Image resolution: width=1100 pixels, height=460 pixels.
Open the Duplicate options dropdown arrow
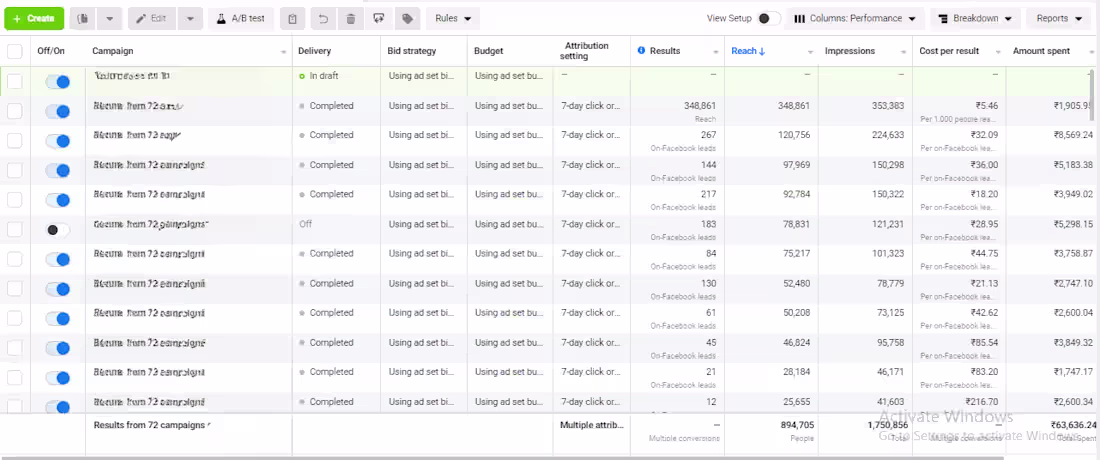(109, 18)
